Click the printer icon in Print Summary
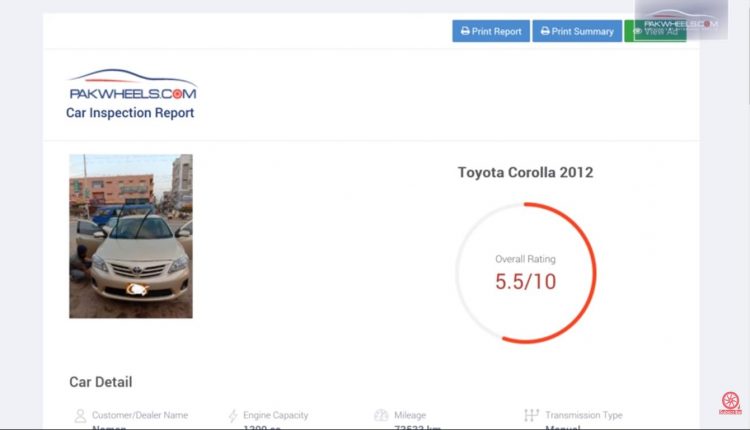 pos(545,31)
